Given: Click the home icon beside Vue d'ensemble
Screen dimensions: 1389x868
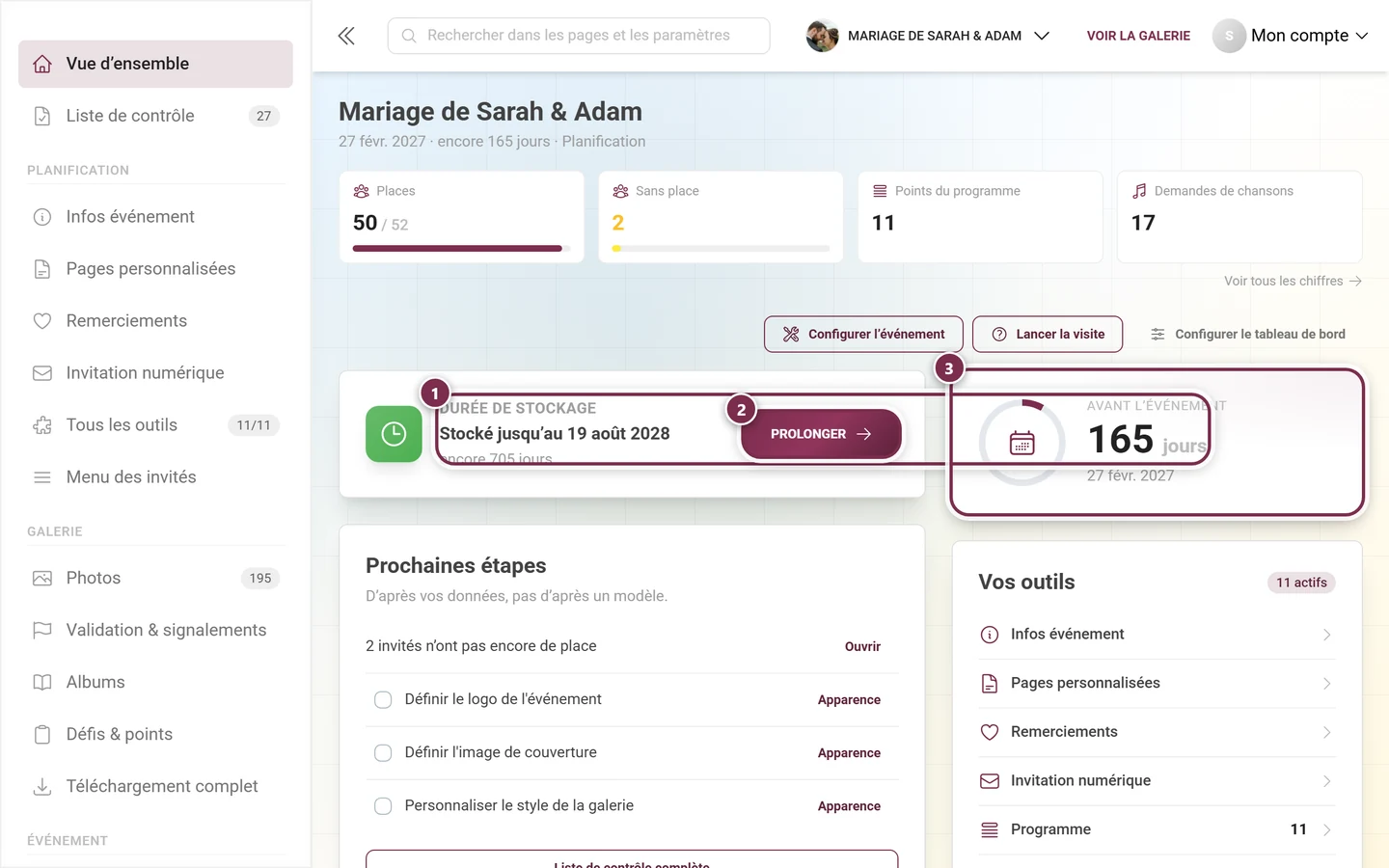Looking at the screenshot, I should 42,64.
